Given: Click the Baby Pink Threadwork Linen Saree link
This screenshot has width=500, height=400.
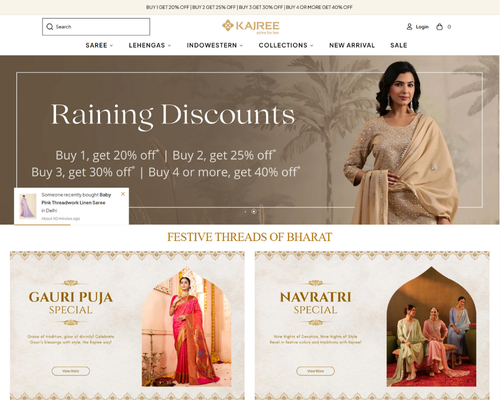Looking at the screenshot, I should [x=76, y=199].
